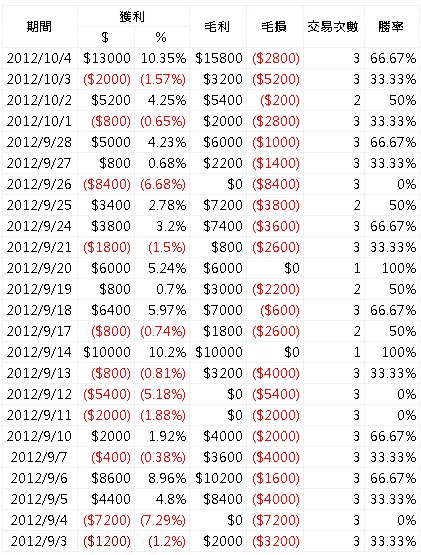Screen dimensions: 421x555
Task: Click the 毛損 column header
Action: [274, 27]
